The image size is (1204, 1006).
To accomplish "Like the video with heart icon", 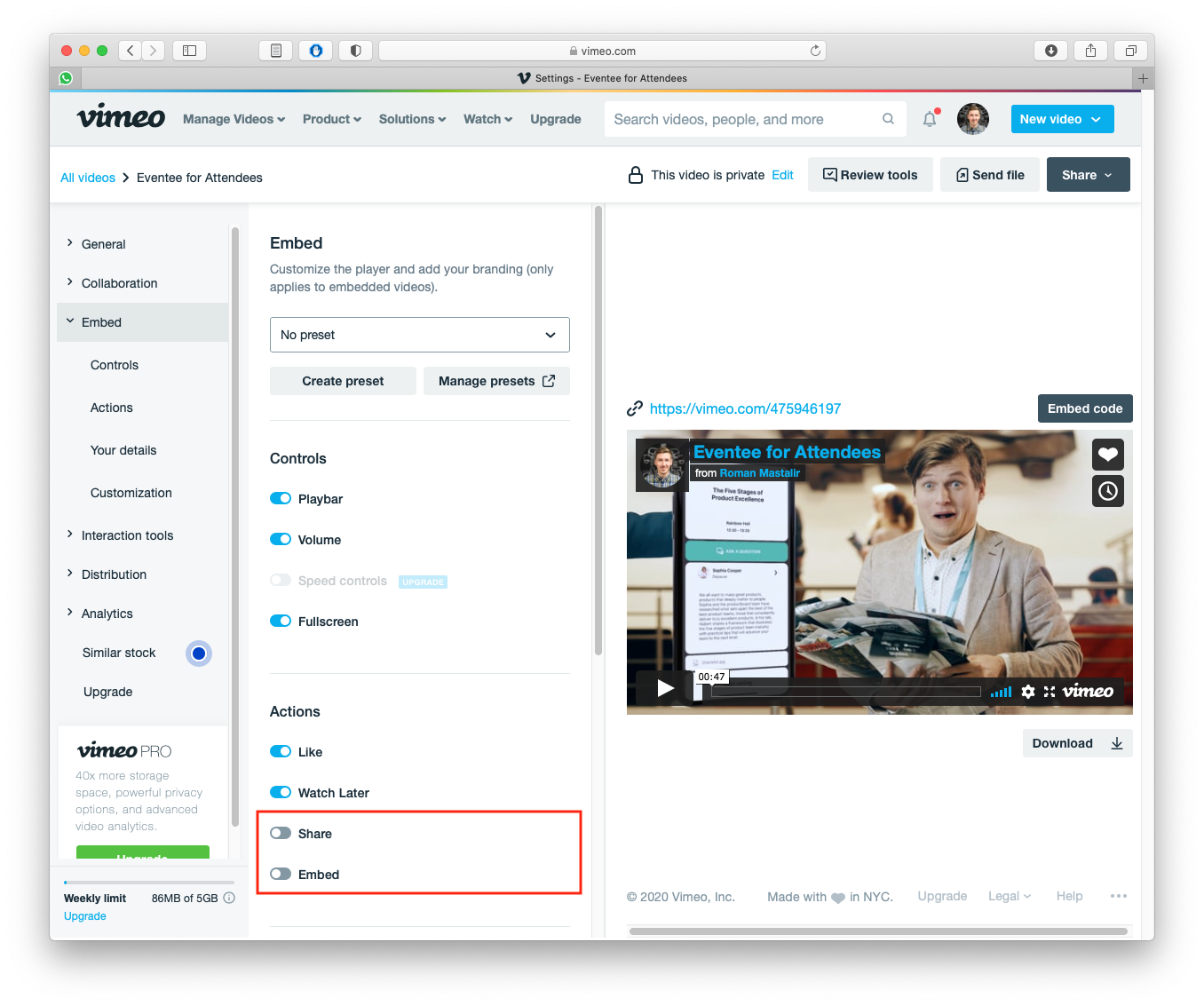I will click(1108, 455).
